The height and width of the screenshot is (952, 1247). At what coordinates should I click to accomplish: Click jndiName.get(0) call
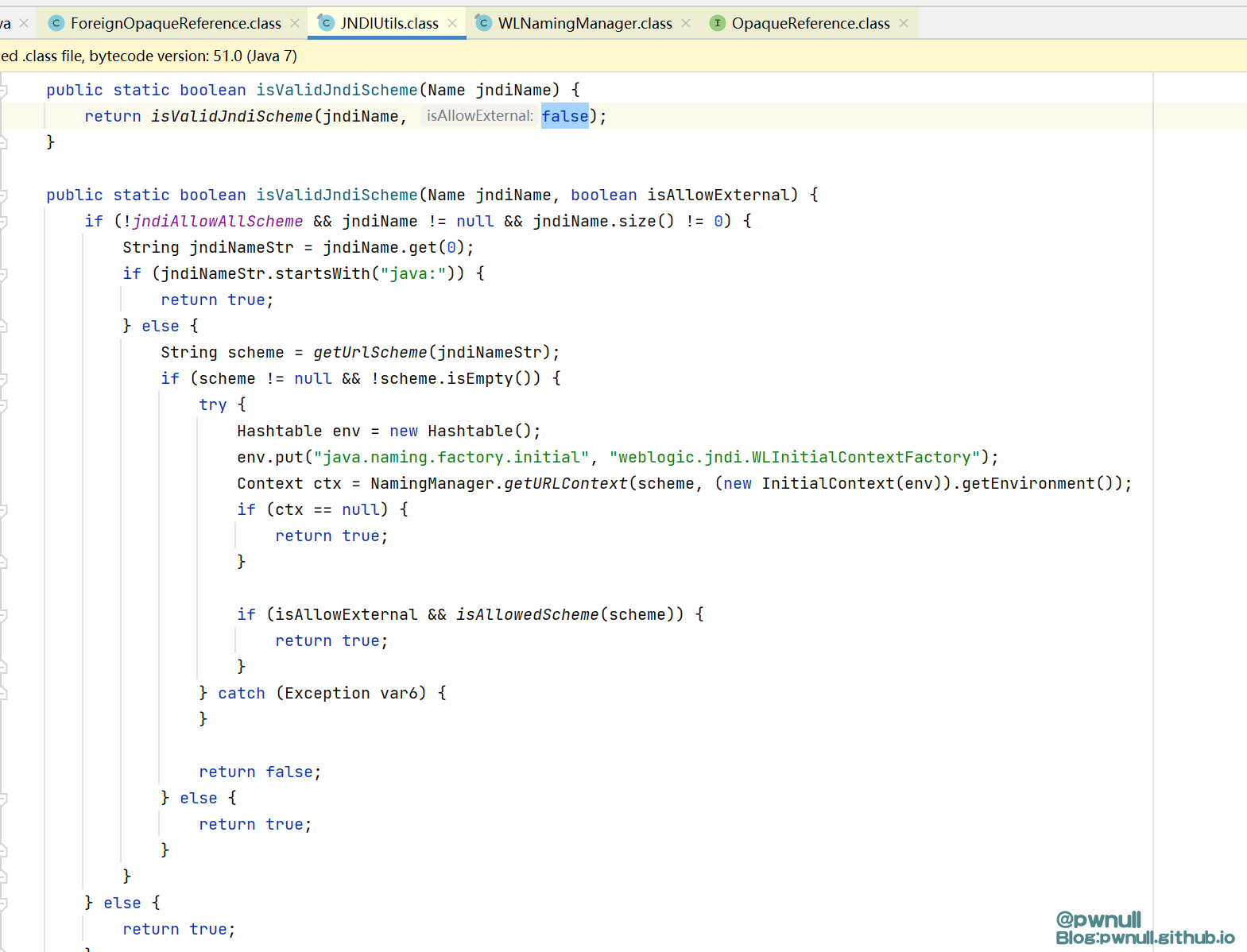pos(394,247)
